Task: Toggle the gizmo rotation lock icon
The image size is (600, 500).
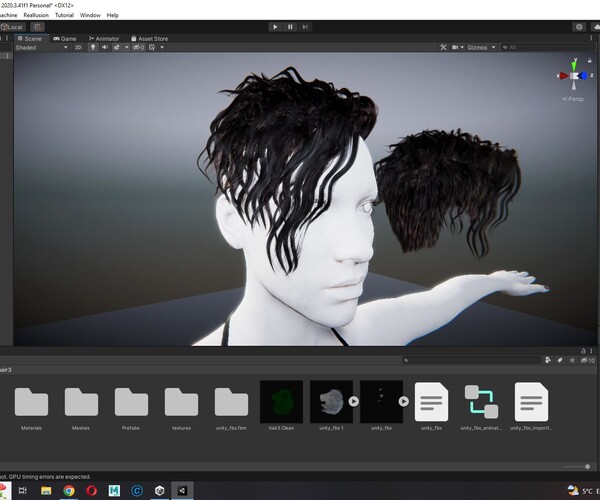Action: [590, 60]
